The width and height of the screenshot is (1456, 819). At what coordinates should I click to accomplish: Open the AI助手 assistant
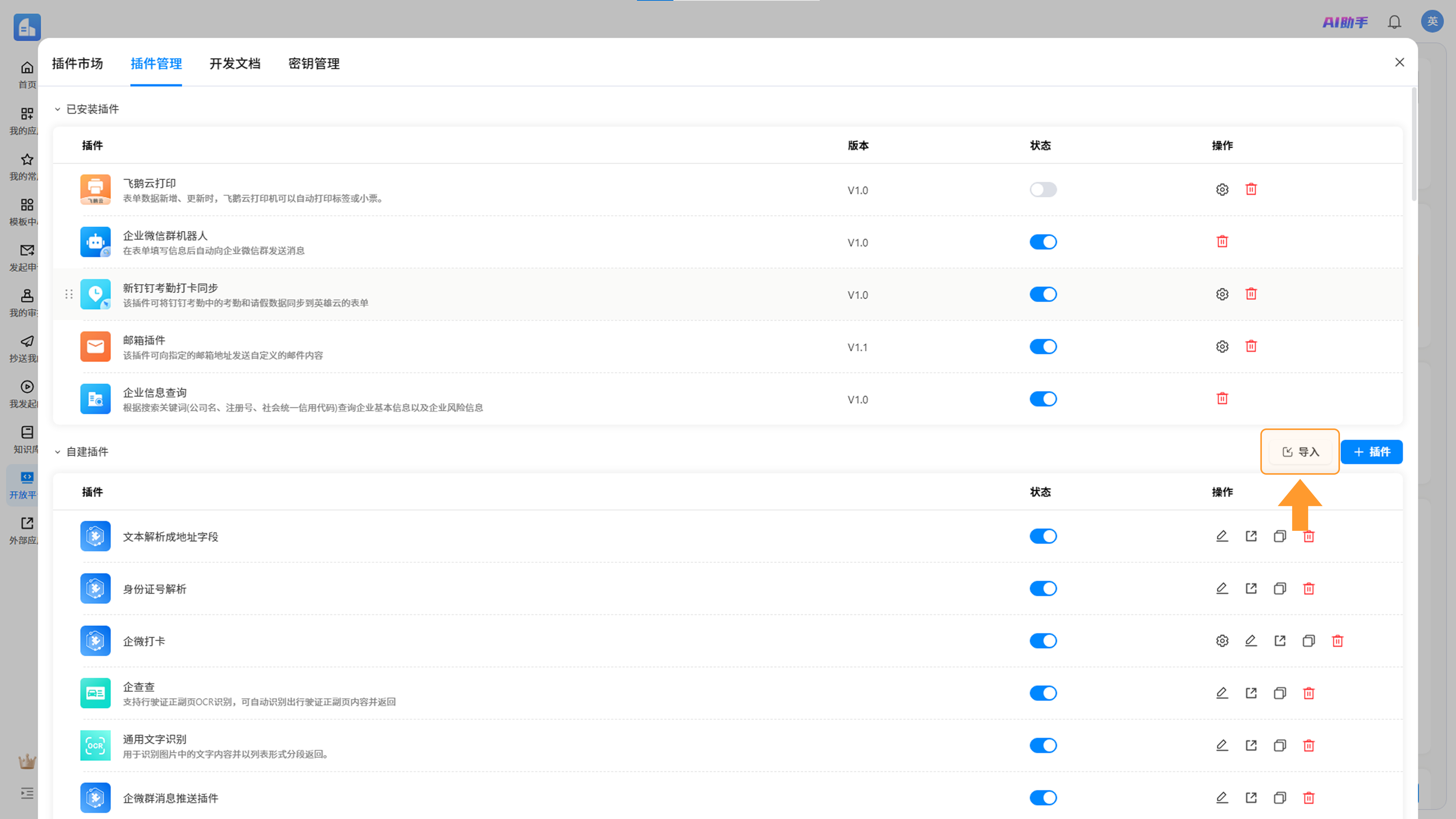1345,22
